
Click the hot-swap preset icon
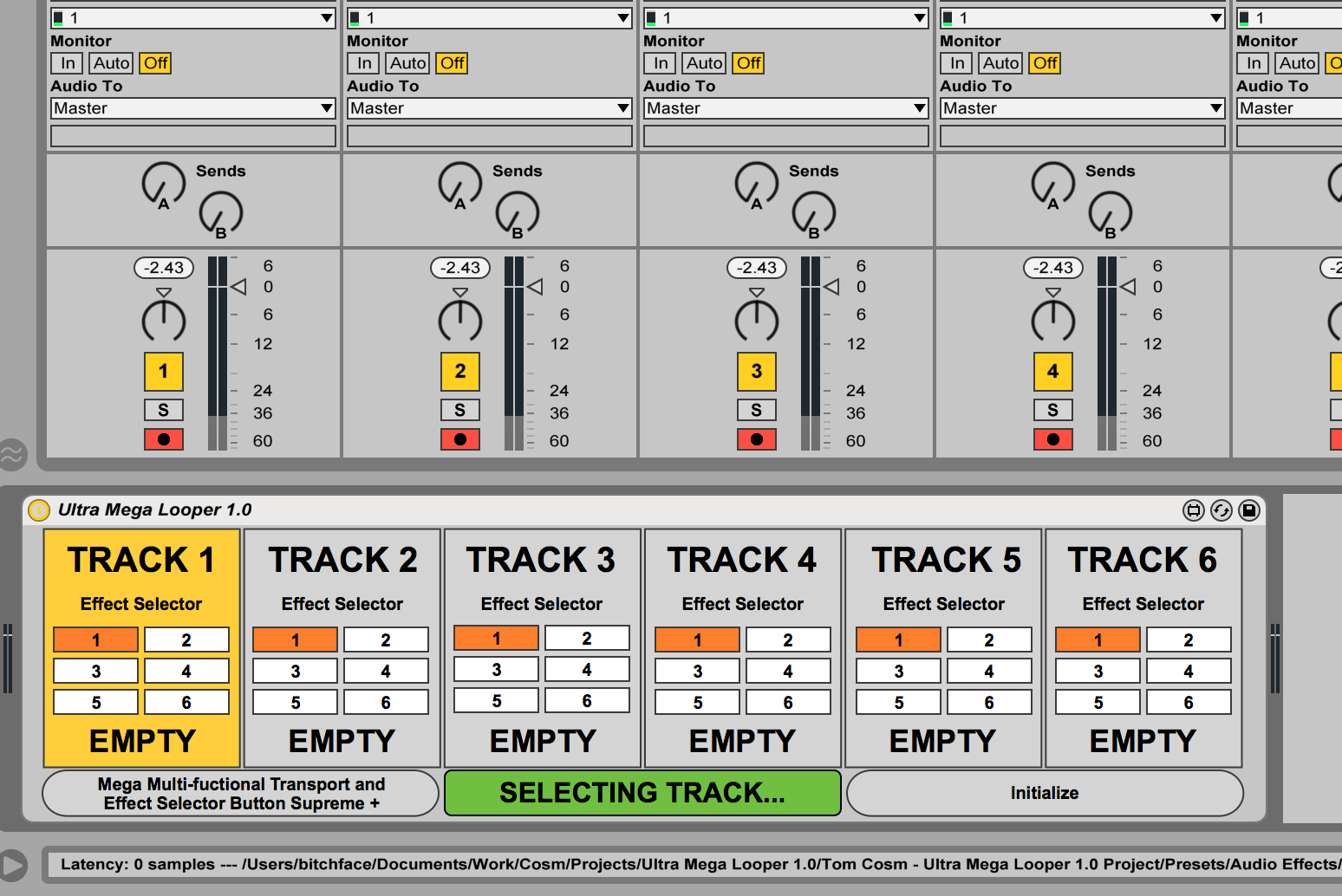[1221, 510]
